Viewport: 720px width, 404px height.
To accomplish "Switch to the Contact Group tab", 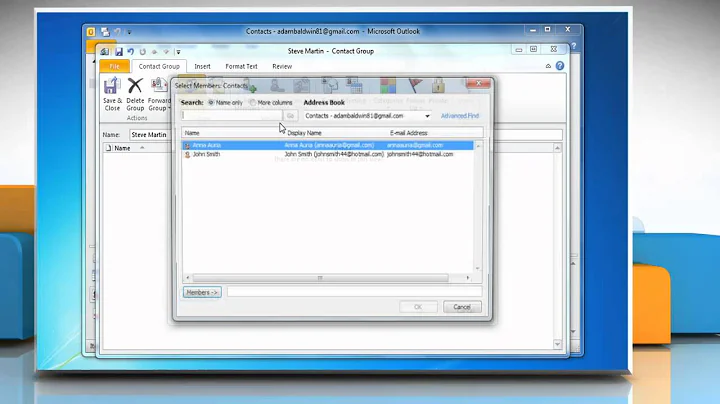I will [159, 66].
